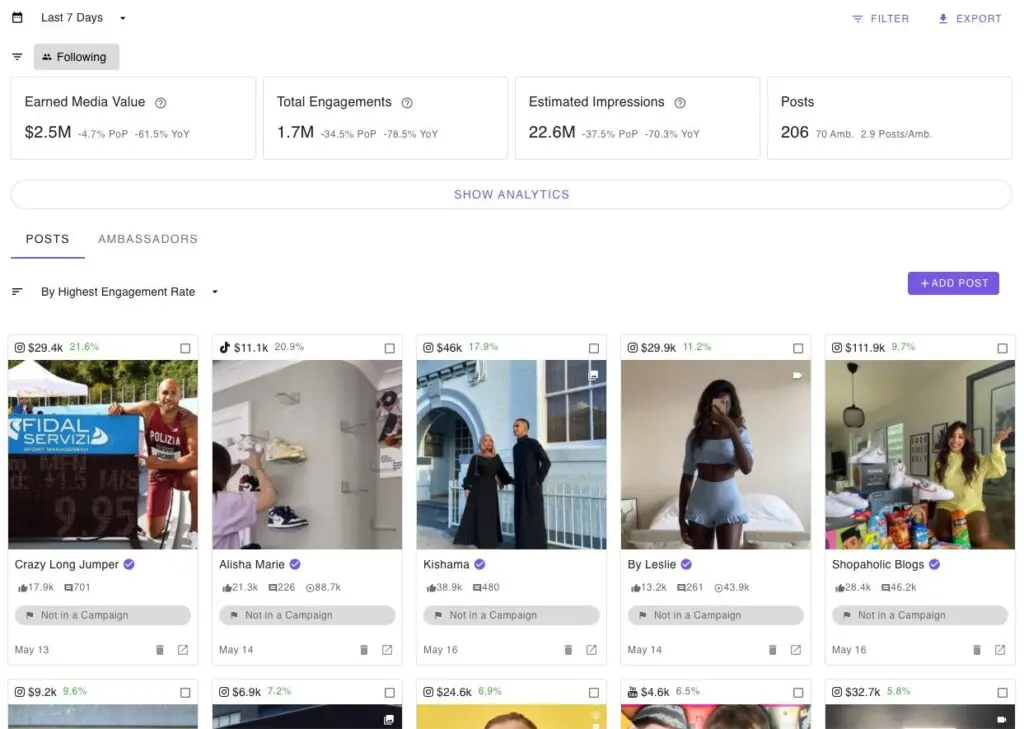1024x729 pixels.
Task: Click help icon beside Total Engagements
Action: (407, 102)
